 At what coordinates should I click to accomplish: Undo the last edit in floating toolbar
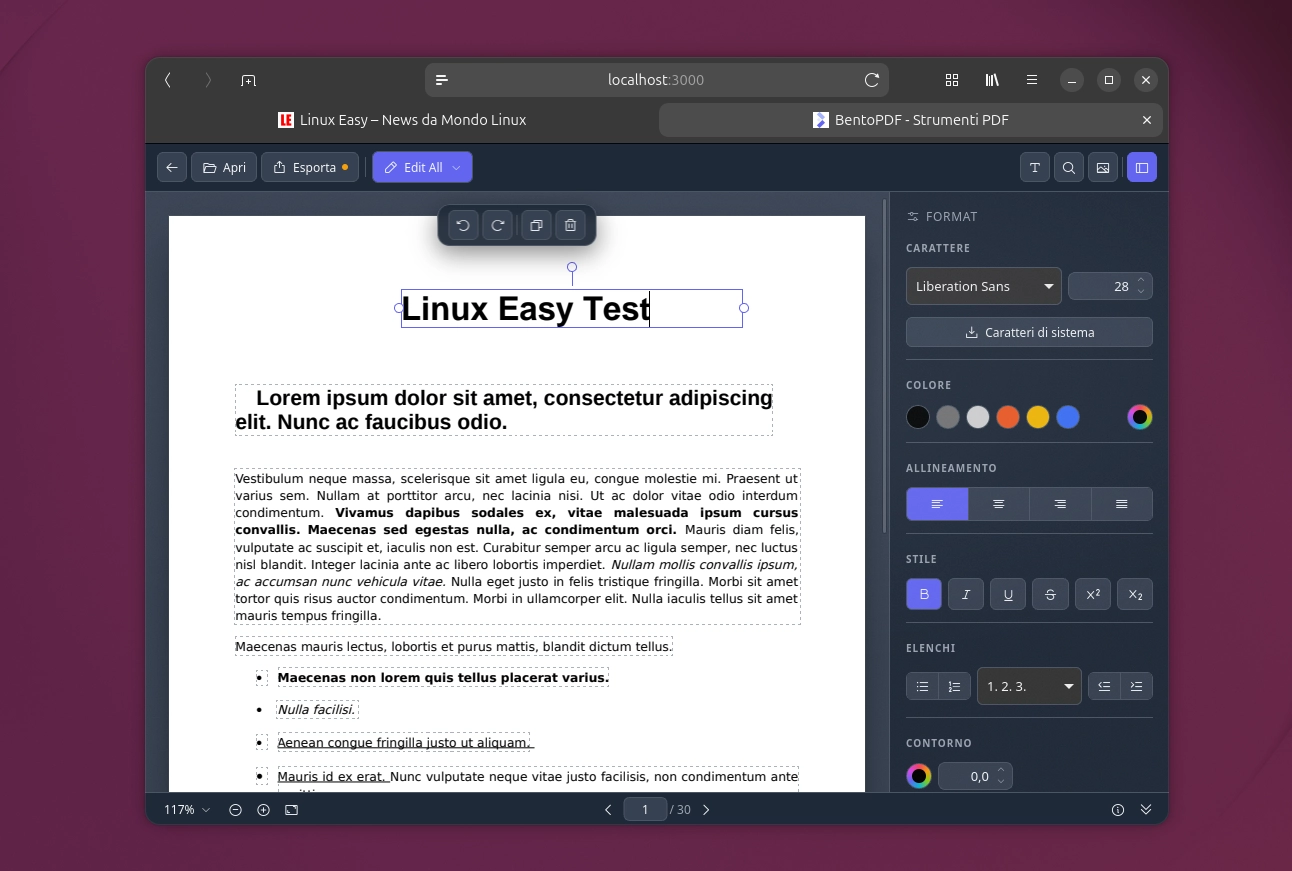[x=463, y=225]
